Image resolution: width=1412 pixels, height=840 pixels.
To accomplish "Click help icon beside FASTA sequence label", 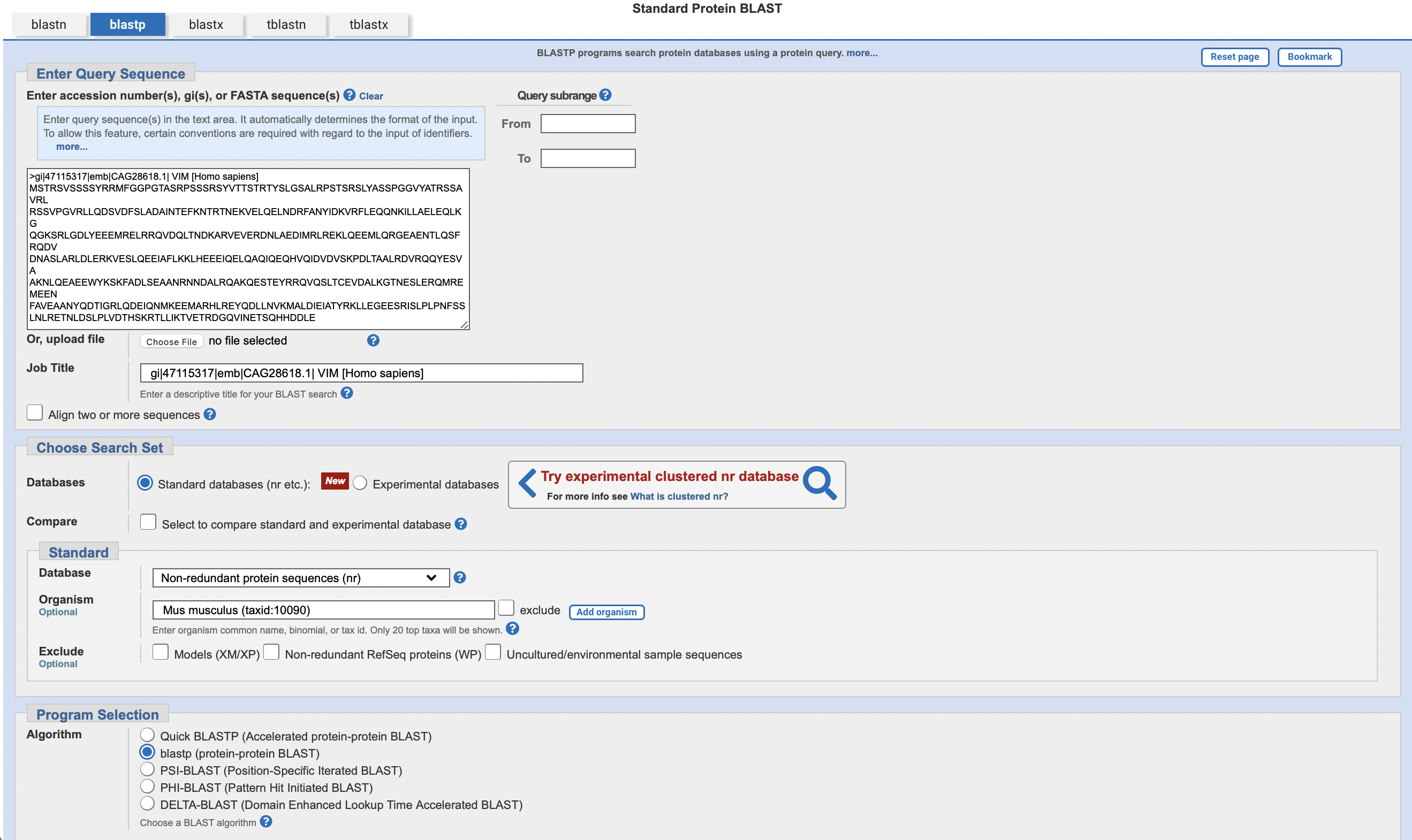I will 350,95.
